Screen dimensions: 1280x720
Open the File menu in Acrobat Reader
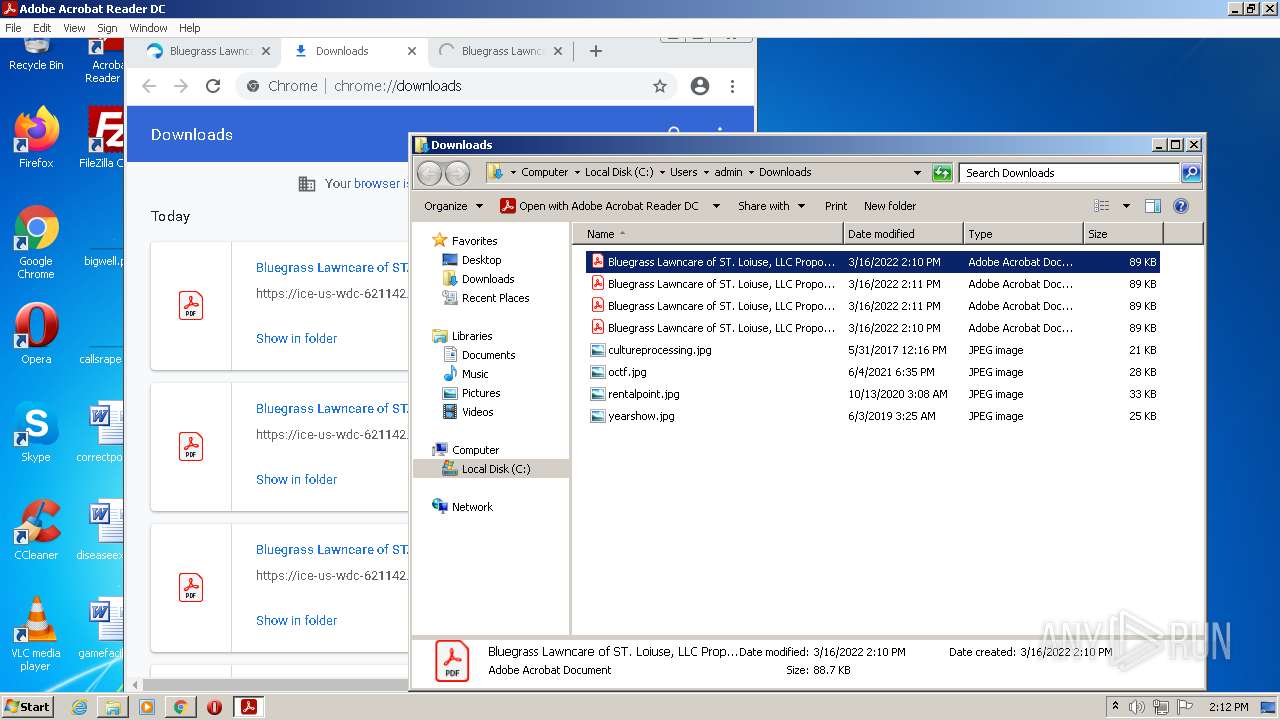(x=13, y=28)
